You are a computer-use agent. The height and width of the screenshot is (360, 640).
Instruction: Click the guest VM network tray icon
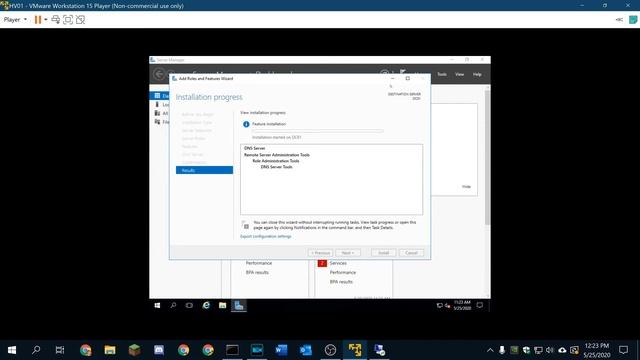[x=440, y=305]
